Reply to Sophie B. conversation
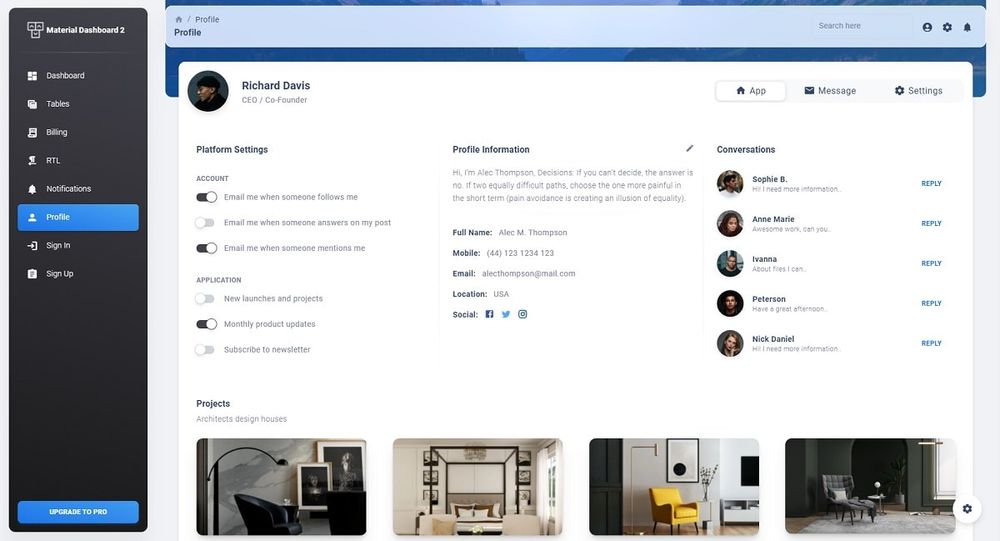The height and width of the screenshot is (541, 1000). pos(931,184)
